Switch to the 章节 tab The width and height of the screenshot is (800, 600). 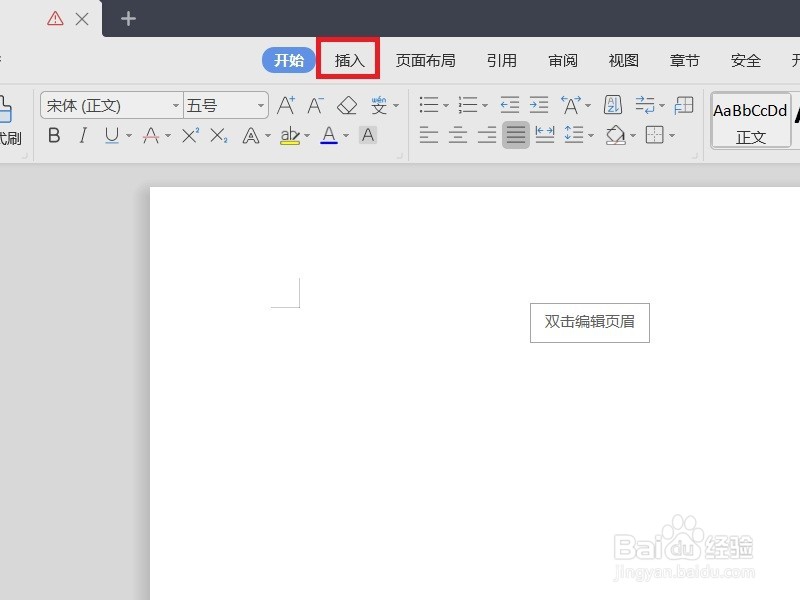coord(685,61)
